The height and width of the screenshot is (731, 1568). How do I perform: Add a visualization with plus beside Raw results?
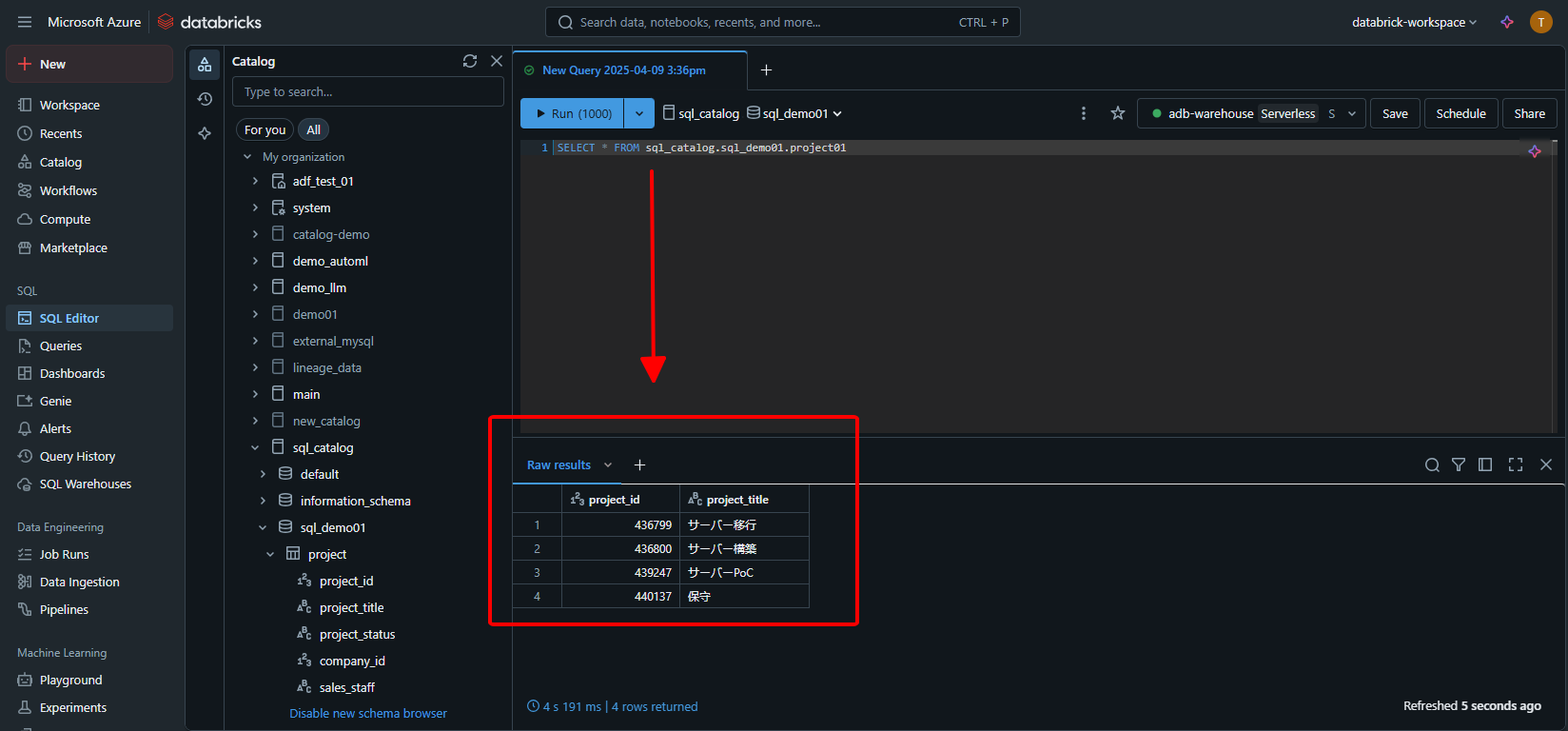coord(640,464)
